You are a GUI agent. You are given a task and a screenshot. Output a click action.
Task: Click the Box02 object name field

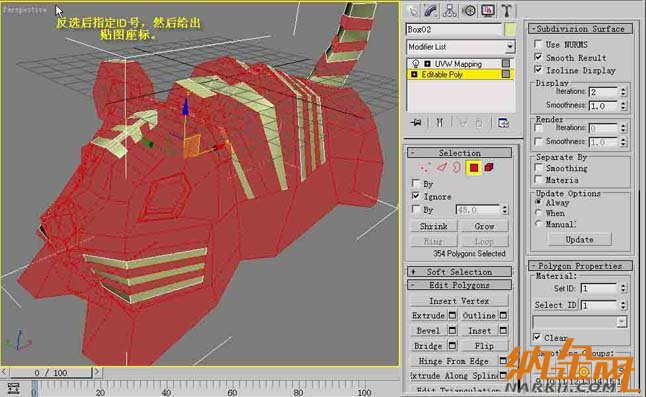pyautogui.click(x=454, y=30)
